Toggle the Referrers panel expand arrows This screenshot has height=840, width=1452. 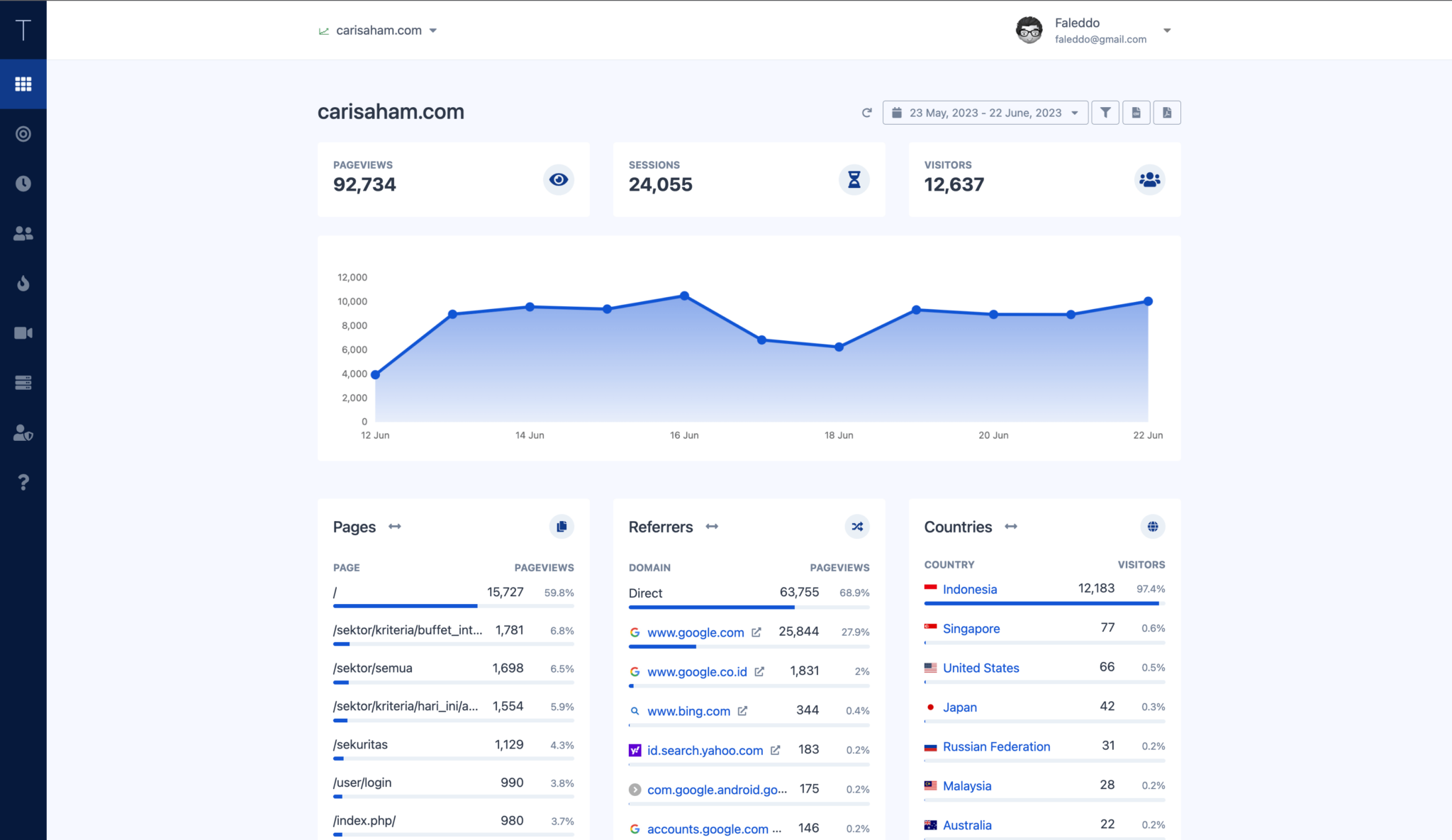(x=712, y=527)
